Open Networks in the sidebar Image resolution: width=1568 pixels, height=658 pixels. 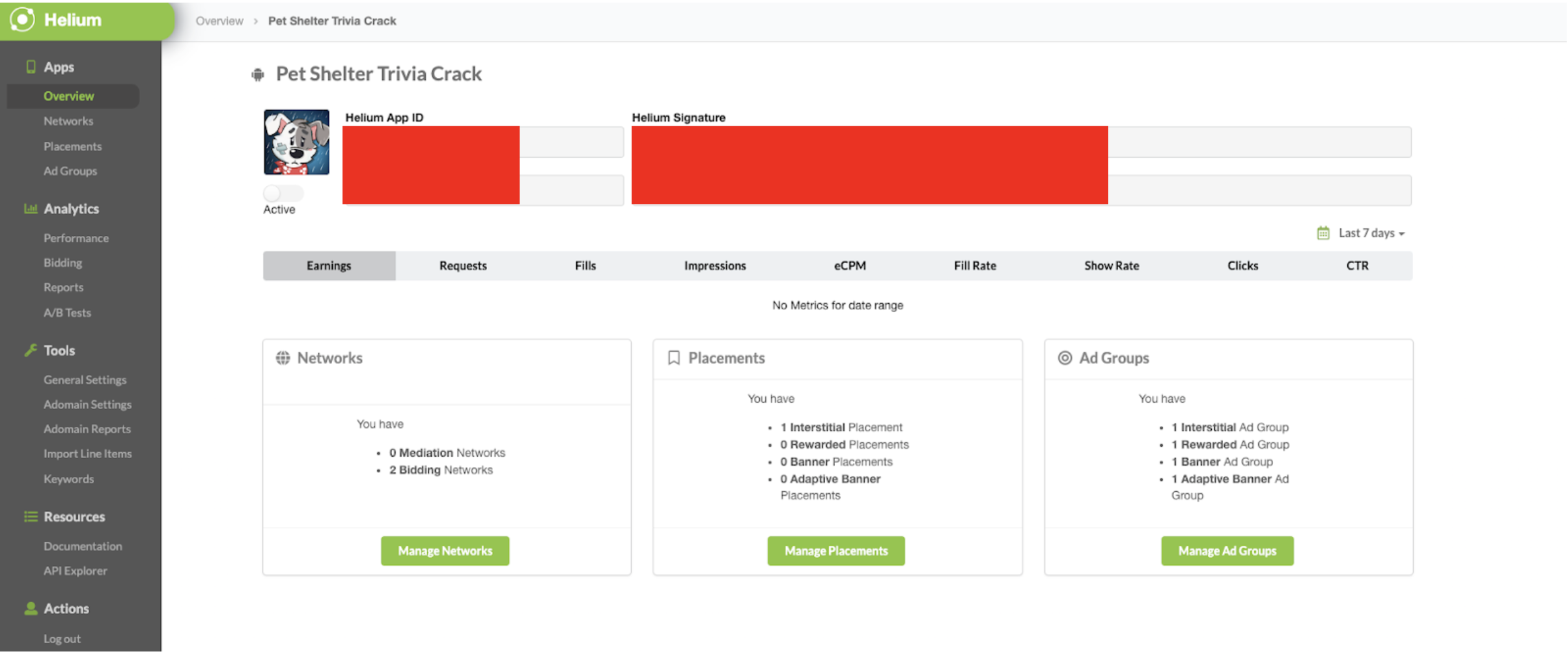pyautogui.click(x=68, y=121)
